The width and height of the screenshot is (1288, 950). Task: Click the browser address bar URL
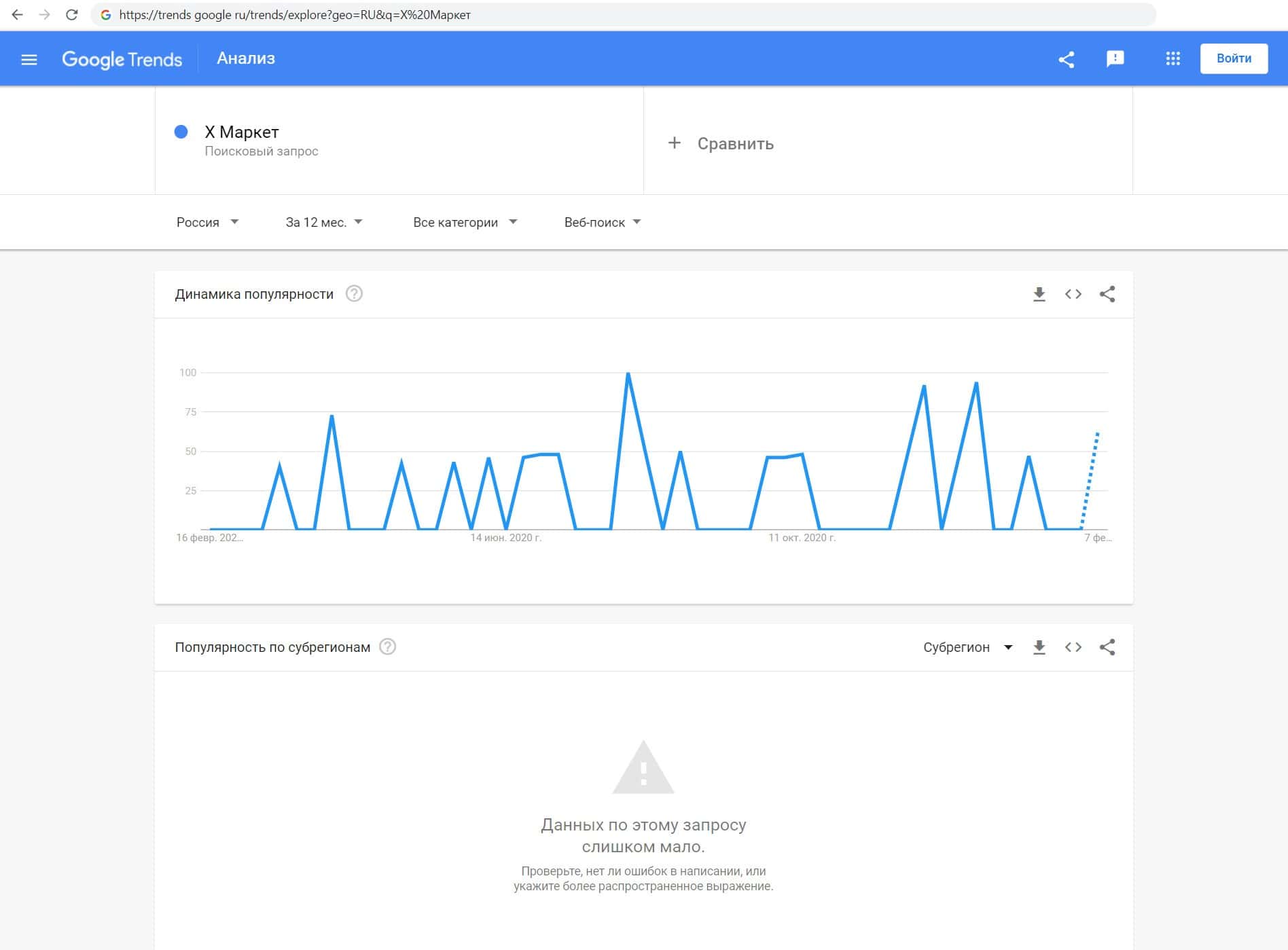click(295, 15)
